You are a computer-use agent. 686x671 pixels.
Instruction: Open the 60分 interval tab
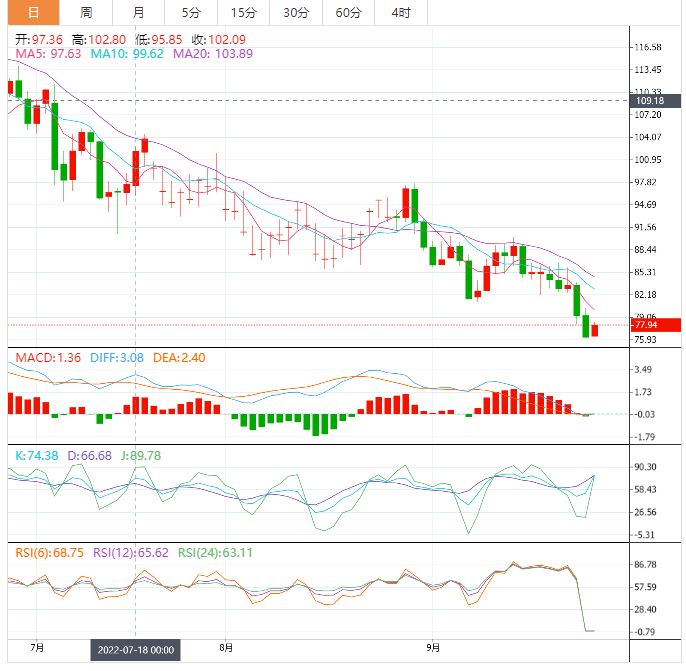[x=348, y=12]
